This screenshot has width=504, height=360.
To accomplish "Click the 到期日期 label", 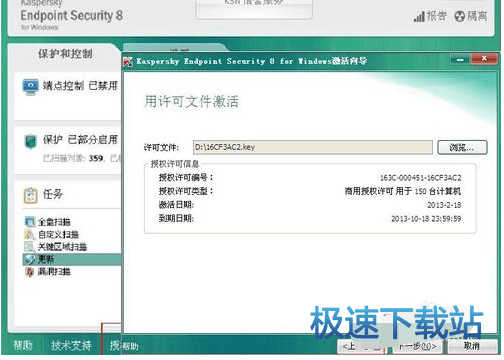I will pos(176,218).
